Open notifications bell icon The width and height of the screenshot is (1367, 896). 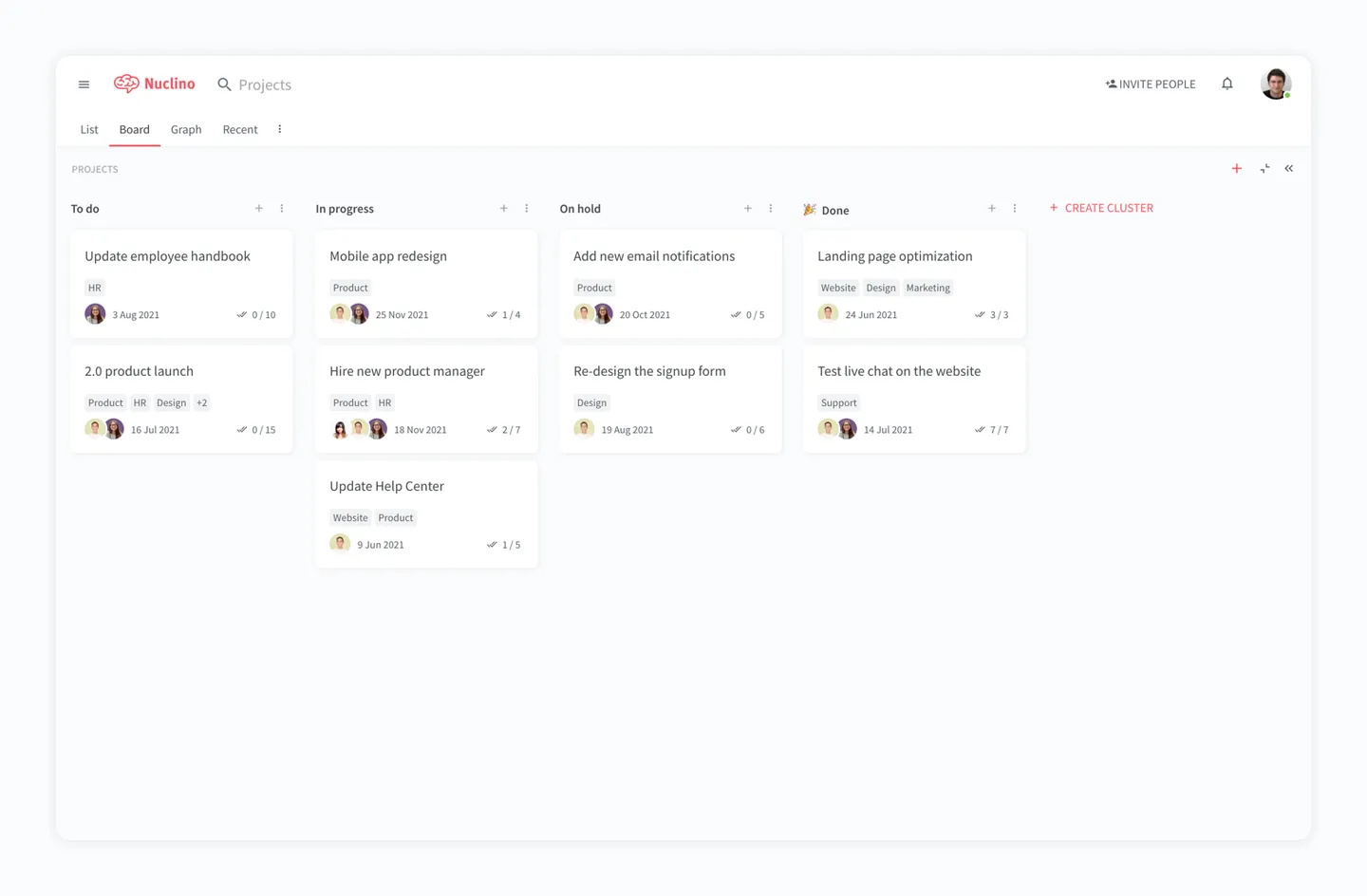pos(1227,84)
